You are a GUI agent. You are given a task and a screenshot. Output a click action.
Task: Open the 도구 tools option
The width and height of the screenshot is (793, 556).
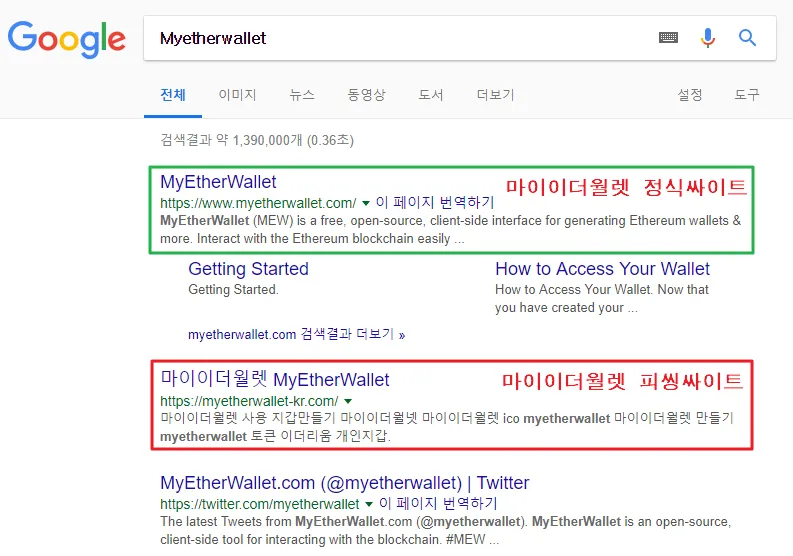click(x=746, y=95)
